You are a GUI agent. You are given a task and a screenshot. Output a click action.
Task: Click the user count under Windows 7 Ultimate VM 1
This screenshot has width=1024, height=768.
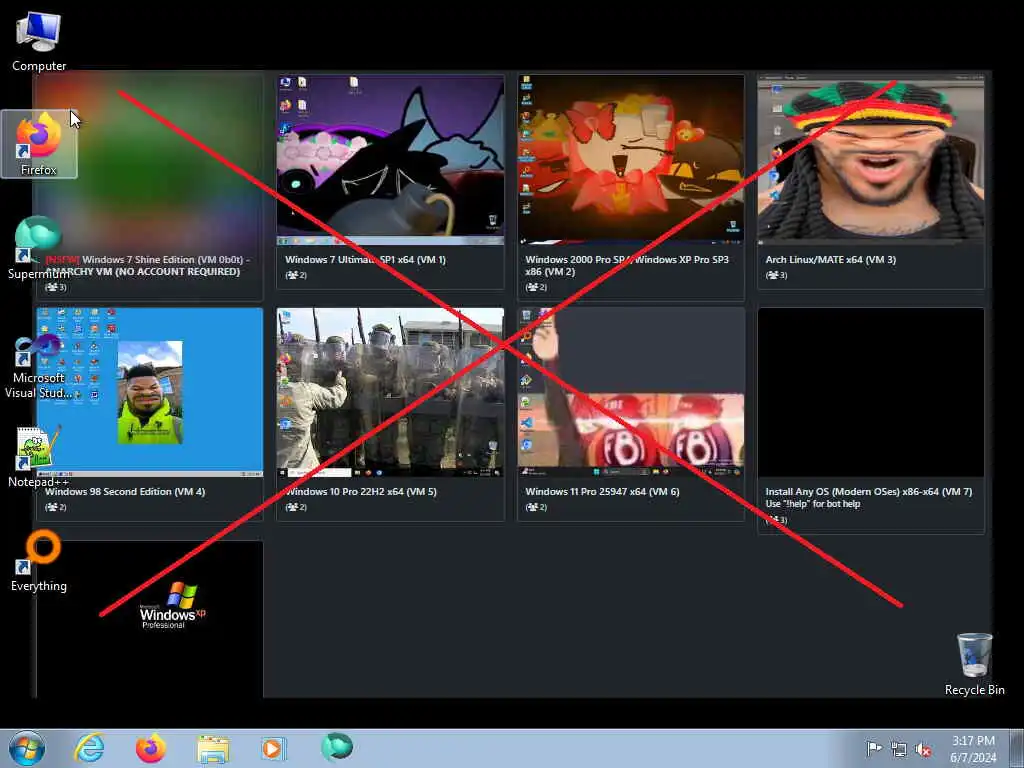296,275
